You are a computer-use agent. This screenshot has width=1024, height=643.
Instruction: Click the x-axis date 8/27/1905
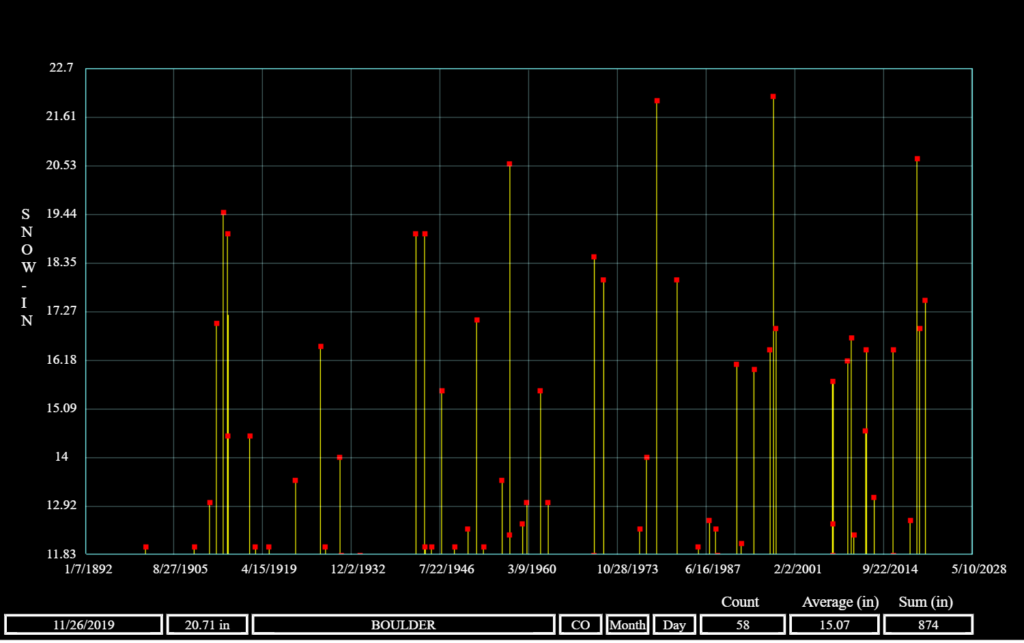click(x=180, y=569)
